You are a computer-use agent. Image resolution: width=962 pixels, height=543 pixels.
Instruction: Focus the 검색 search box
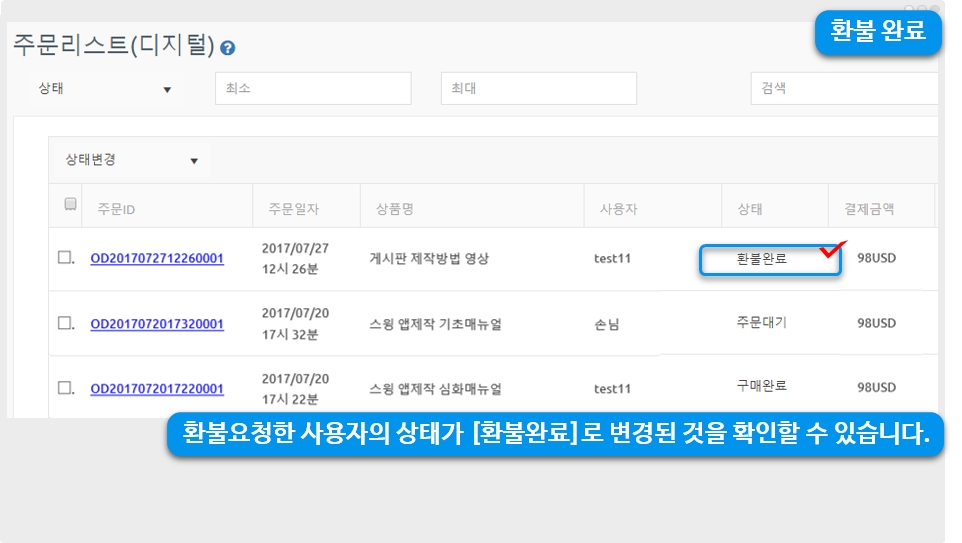click(x=844, y=89)
